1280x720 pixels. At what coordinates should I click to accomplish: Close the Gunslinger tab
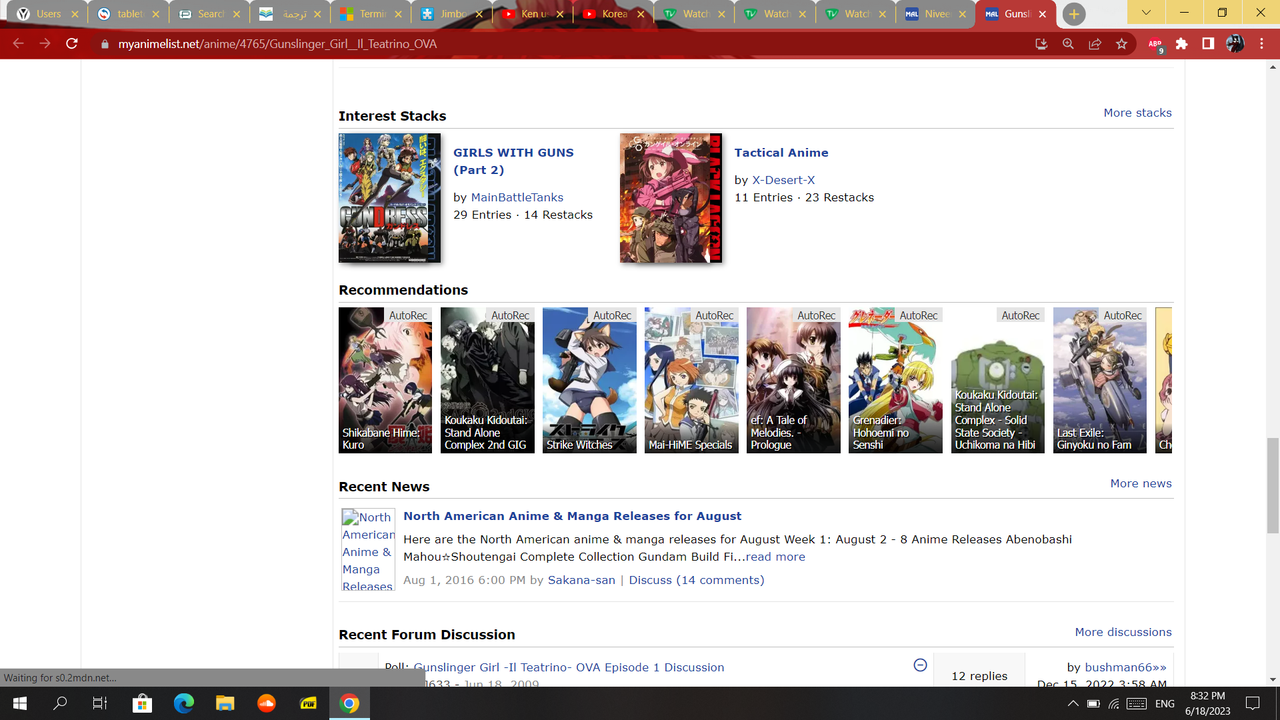tap(1042, 14)
